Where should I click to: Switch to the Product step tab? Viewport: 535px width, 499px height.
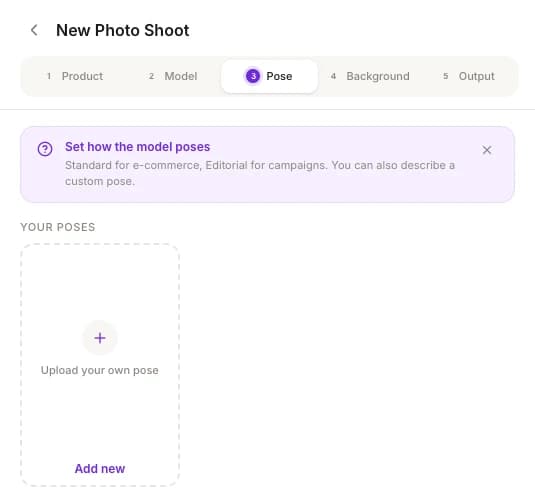click(x=75, y=76)
